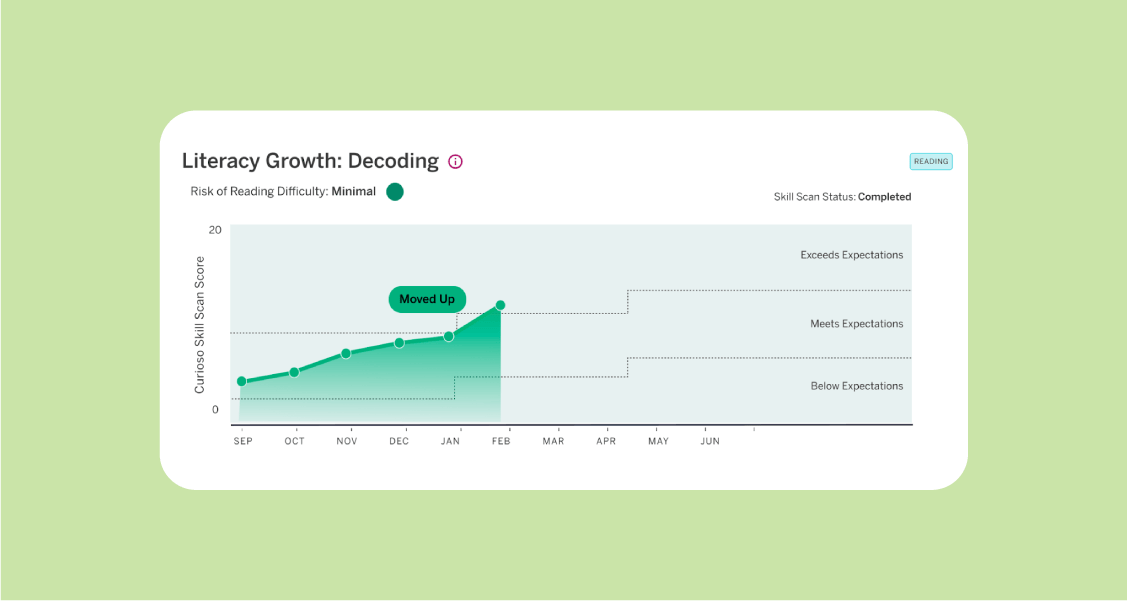Click the green Minimal risk indicator dot

(x=395, y=192)
